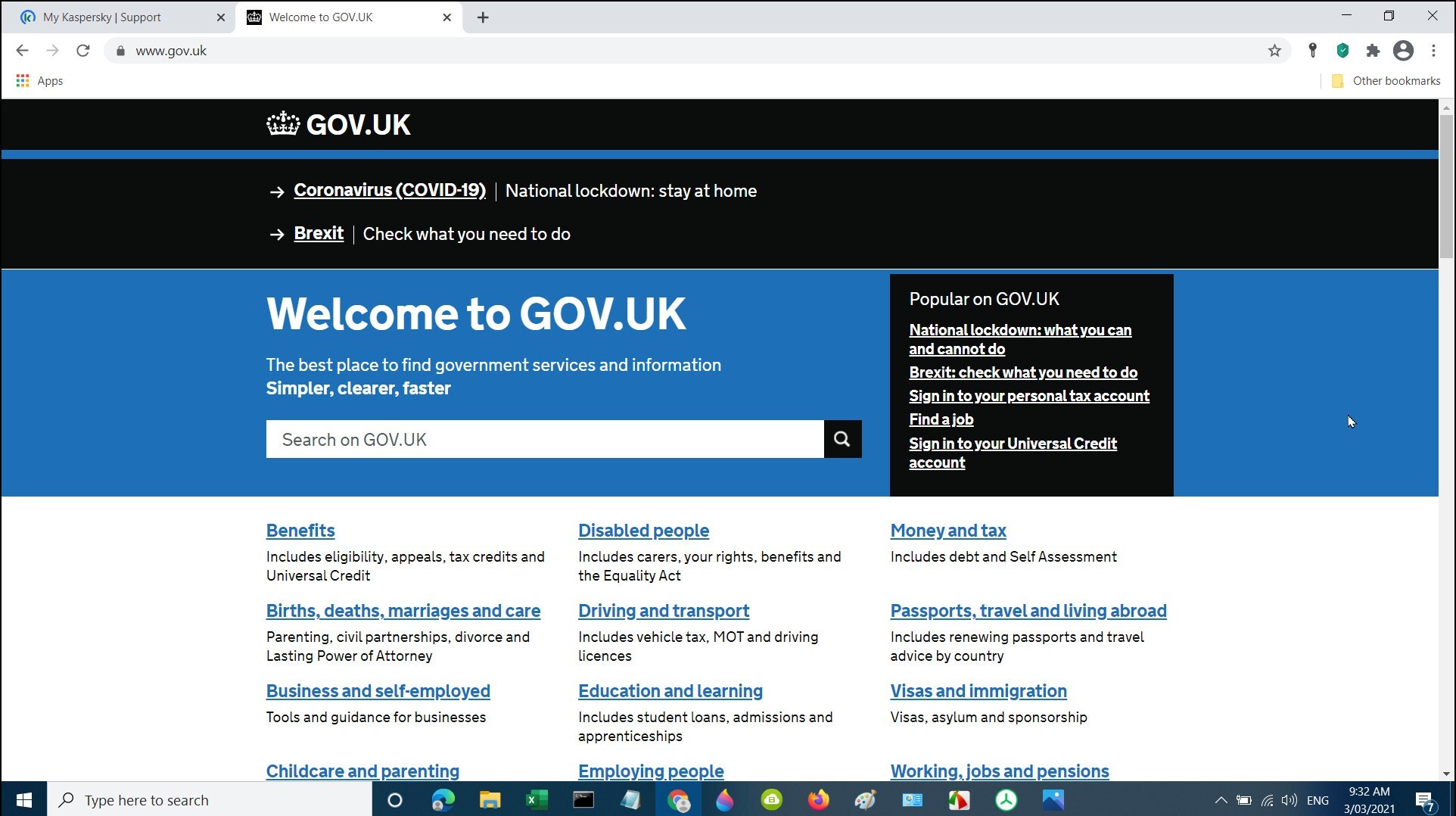1456x816 pixels.
Task: Open the Benefits category
Action: (x=300, y=531)
